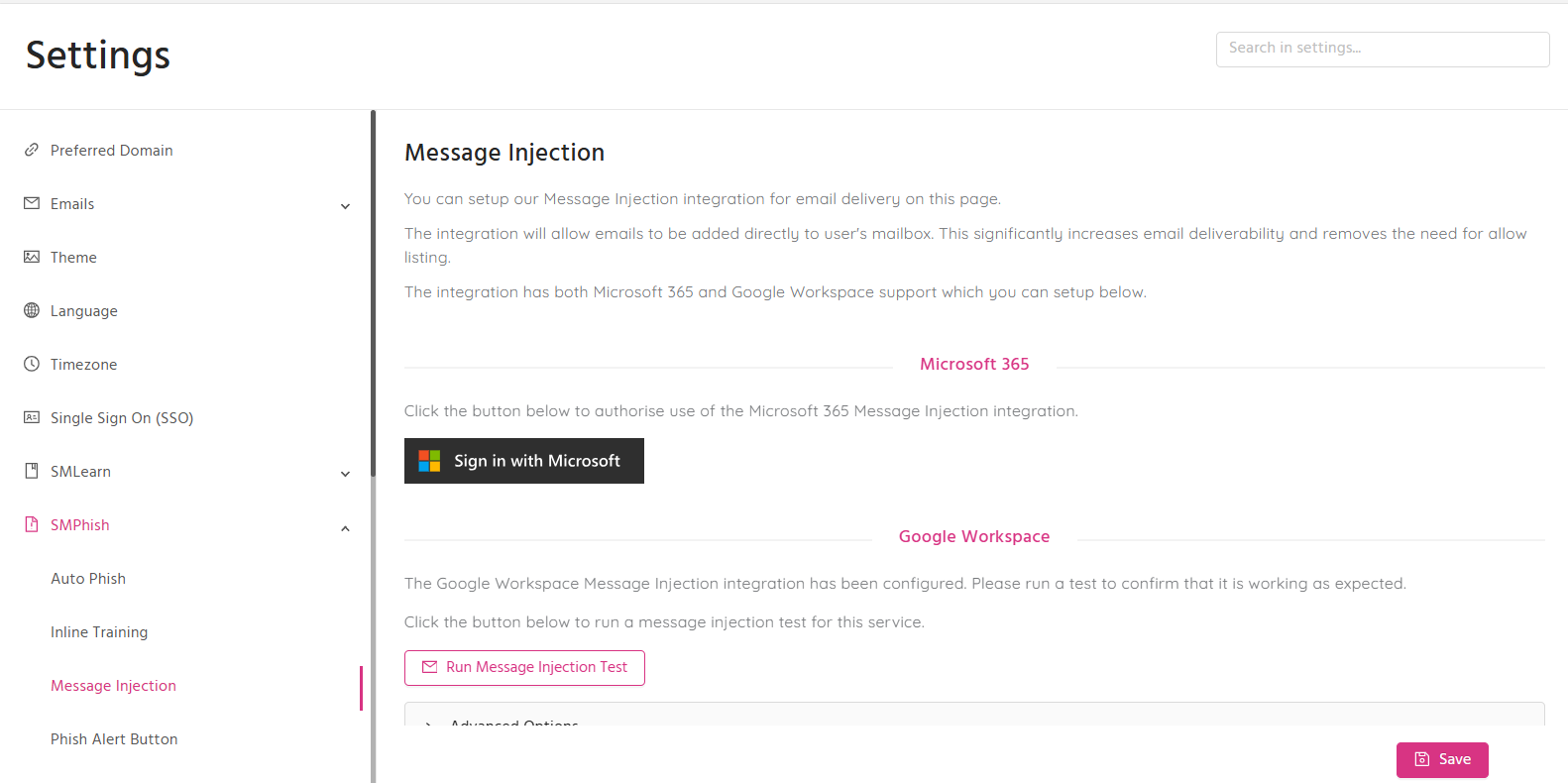Click the sidebar vertical scrollbar
The height and width of the screenshot is (783, 1568).
[x=374, y=292]
